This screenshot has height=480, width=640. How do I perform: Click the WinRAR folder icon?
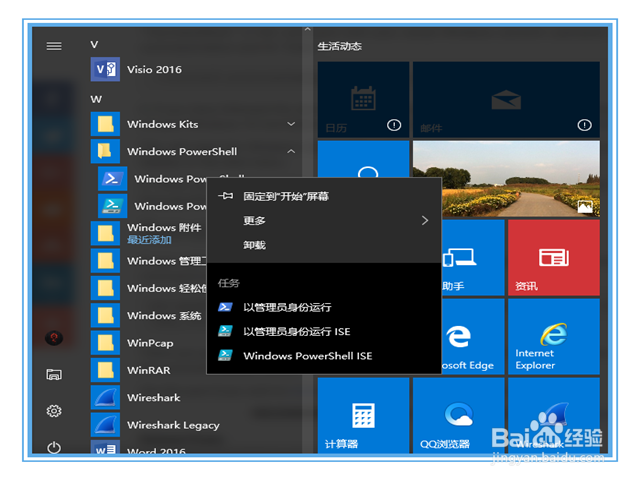105,370
